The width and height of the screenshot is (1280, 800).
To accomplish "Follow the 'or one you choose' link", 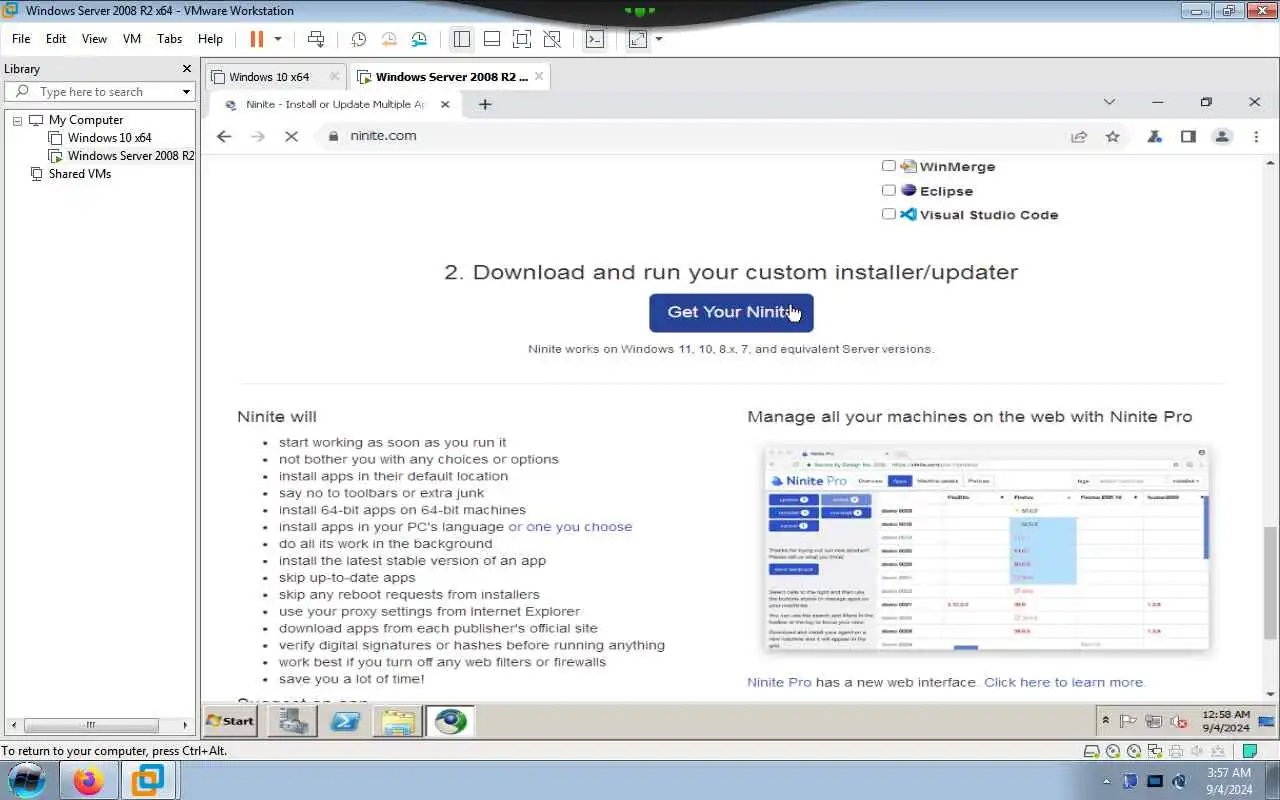I will point(570,527).
